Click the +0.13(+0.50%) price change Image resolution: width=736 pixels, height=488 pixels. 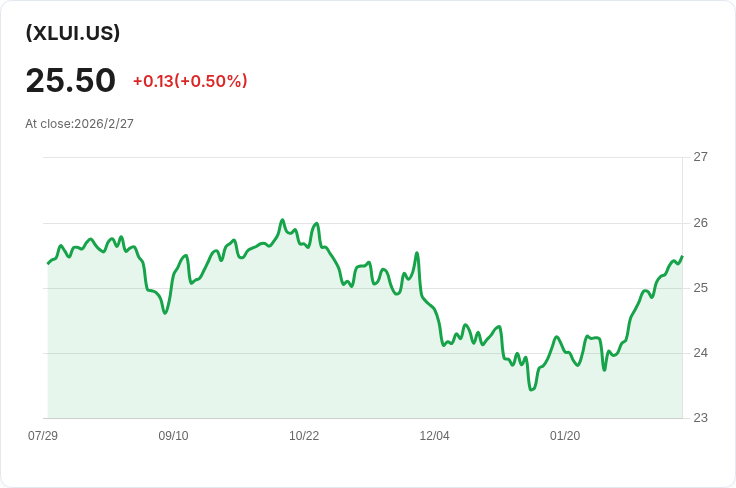190,81
